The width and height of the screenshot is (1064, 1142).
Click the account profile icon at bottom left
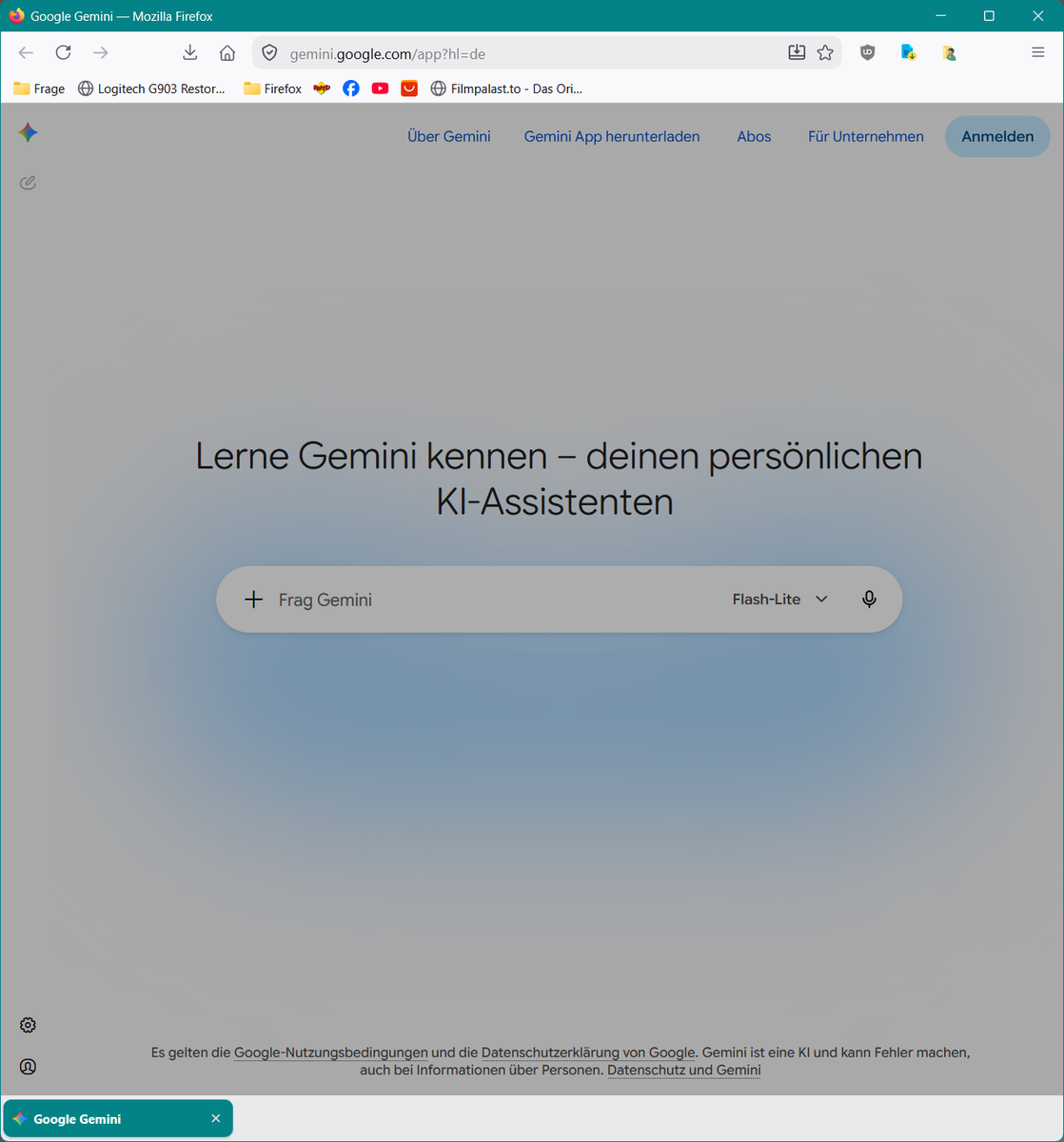(28, 1067)
